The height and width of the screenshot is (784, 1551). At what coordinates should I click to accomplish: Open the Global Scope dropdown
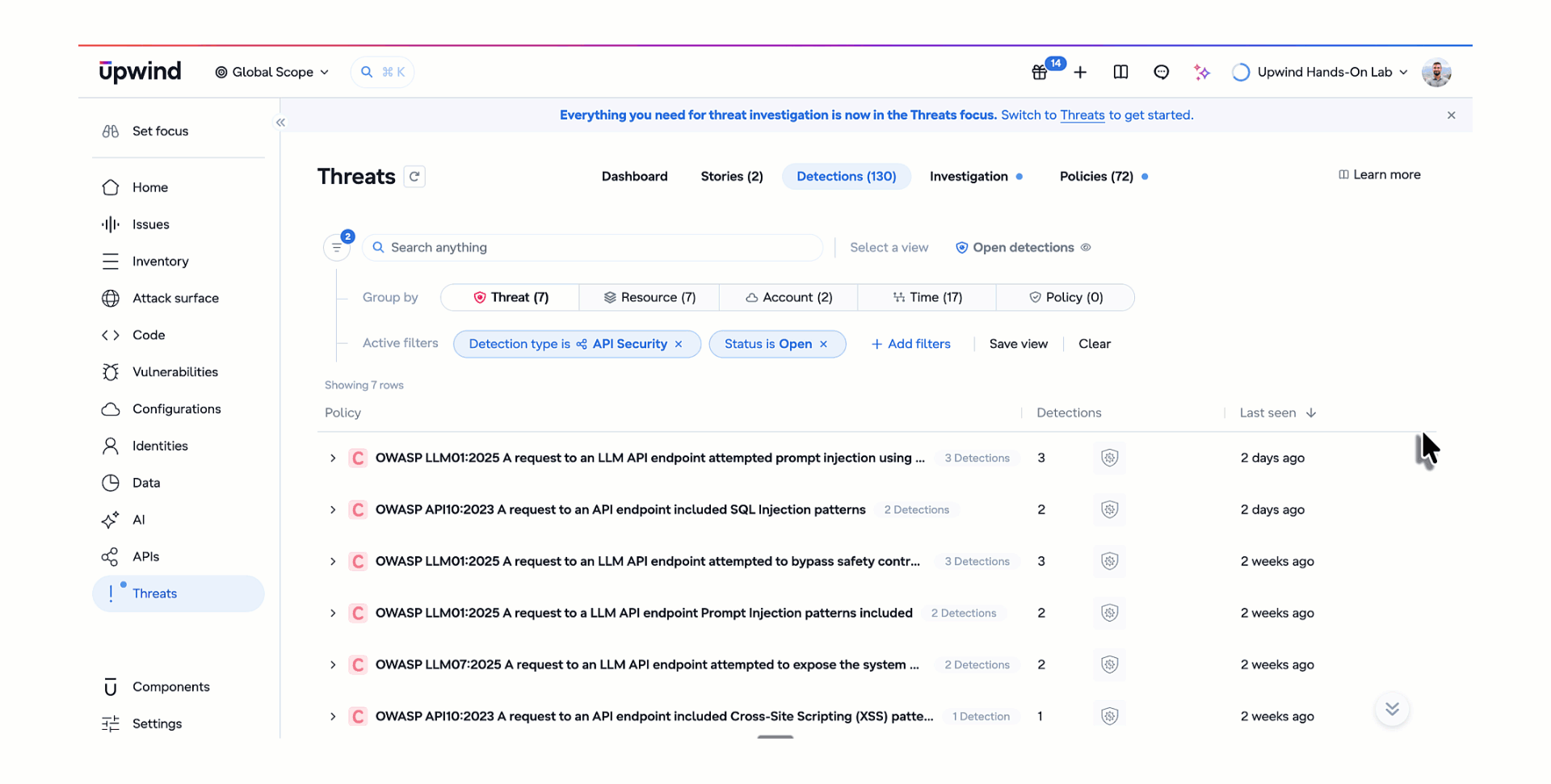pos(272,72)
